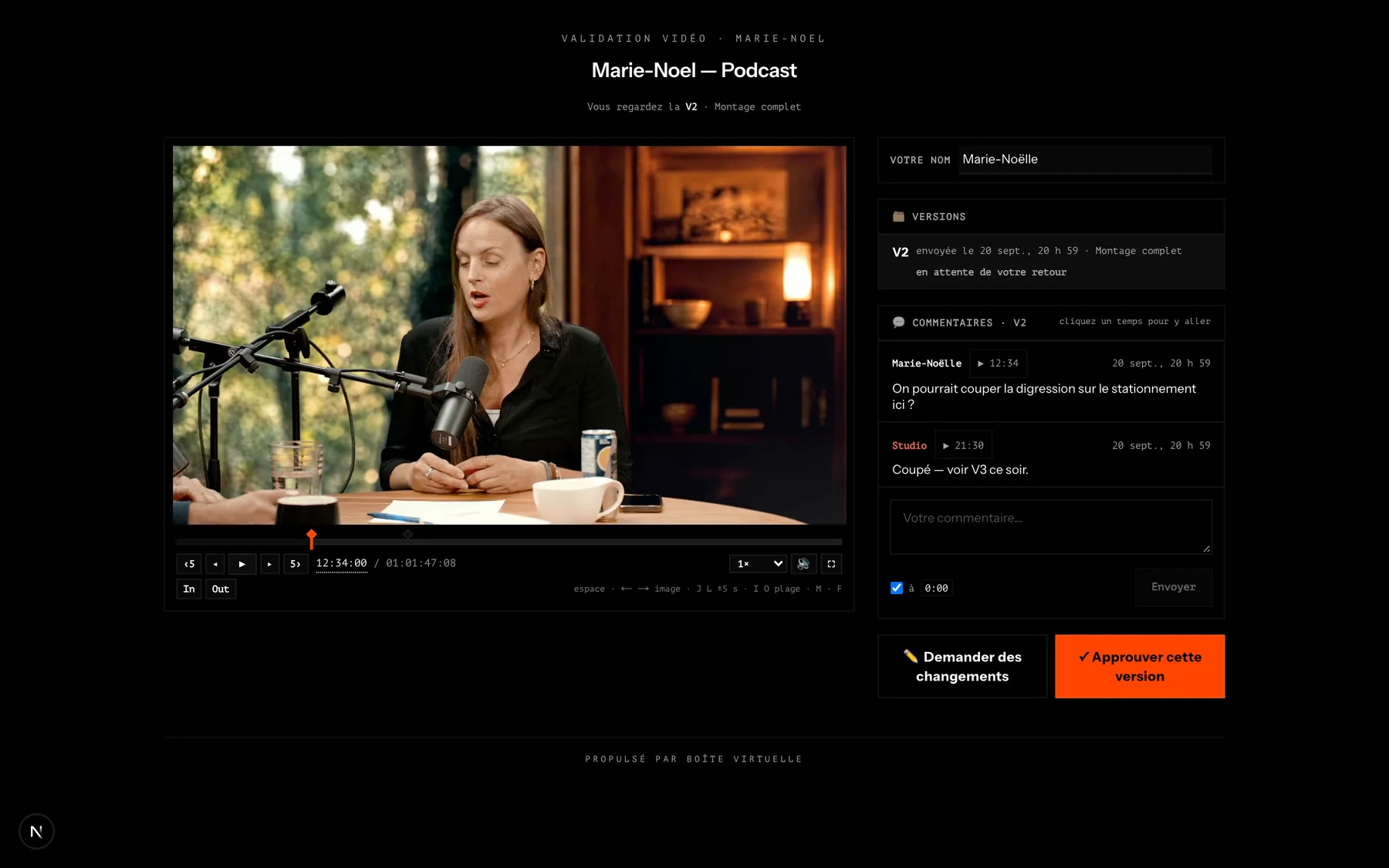This screenshot has height=868, width=1389.
Task: Open the 1× playback speed dropdown
Action: point(758,564)
